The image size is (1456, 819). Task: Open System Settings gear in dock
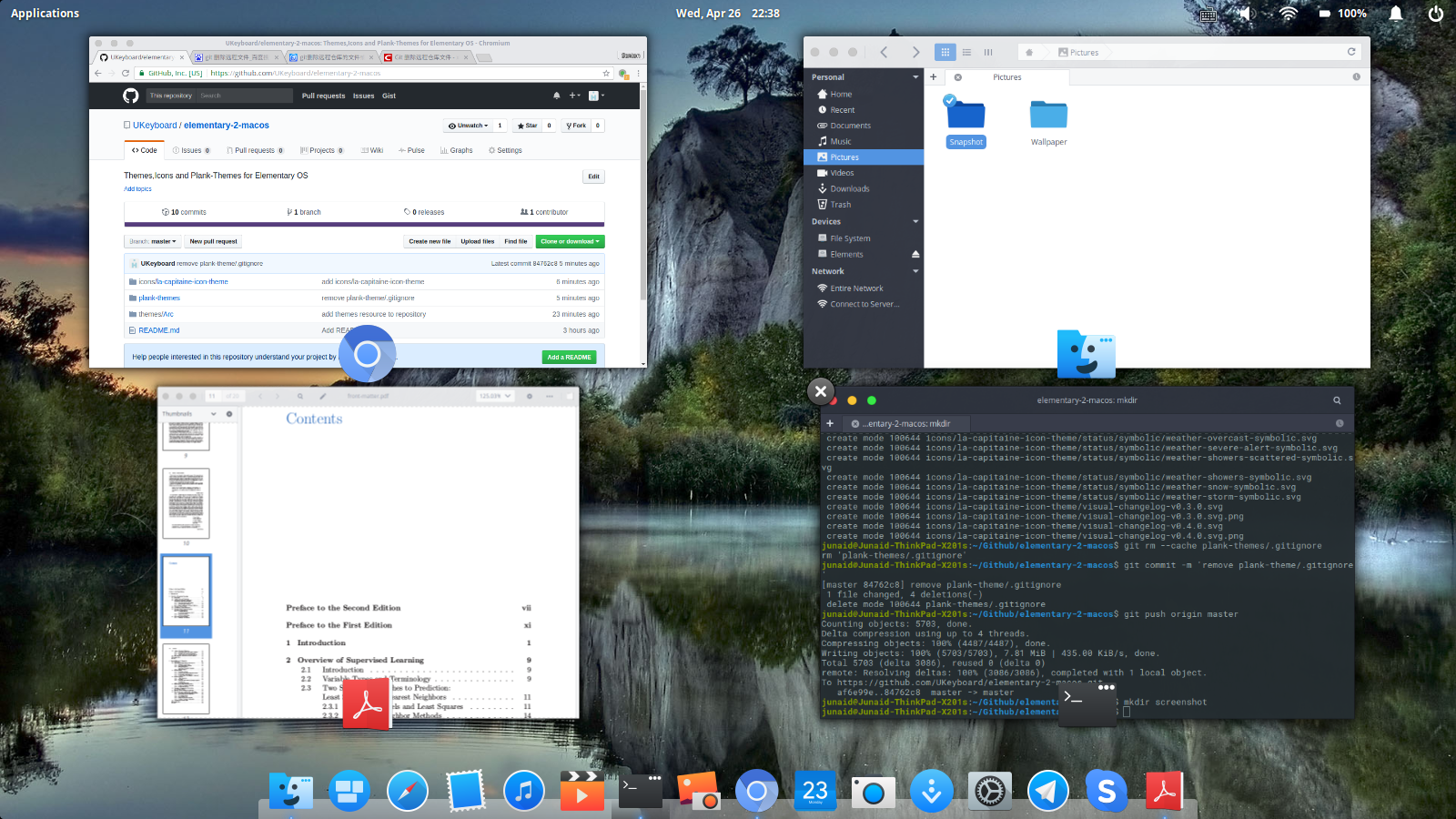[990, 792]
